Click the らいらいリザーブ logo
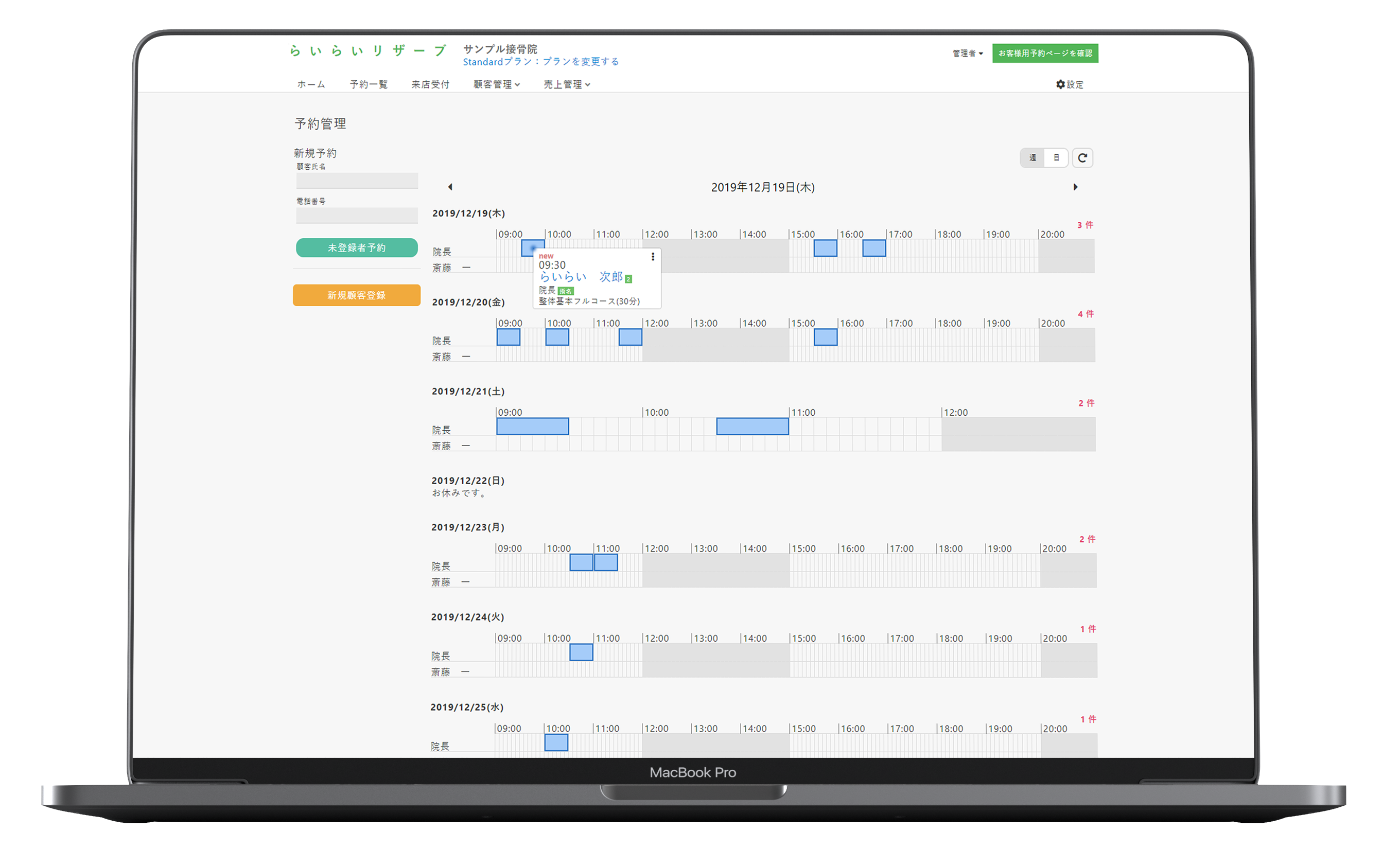The image size is (1400, 849). tap(367, 50)
